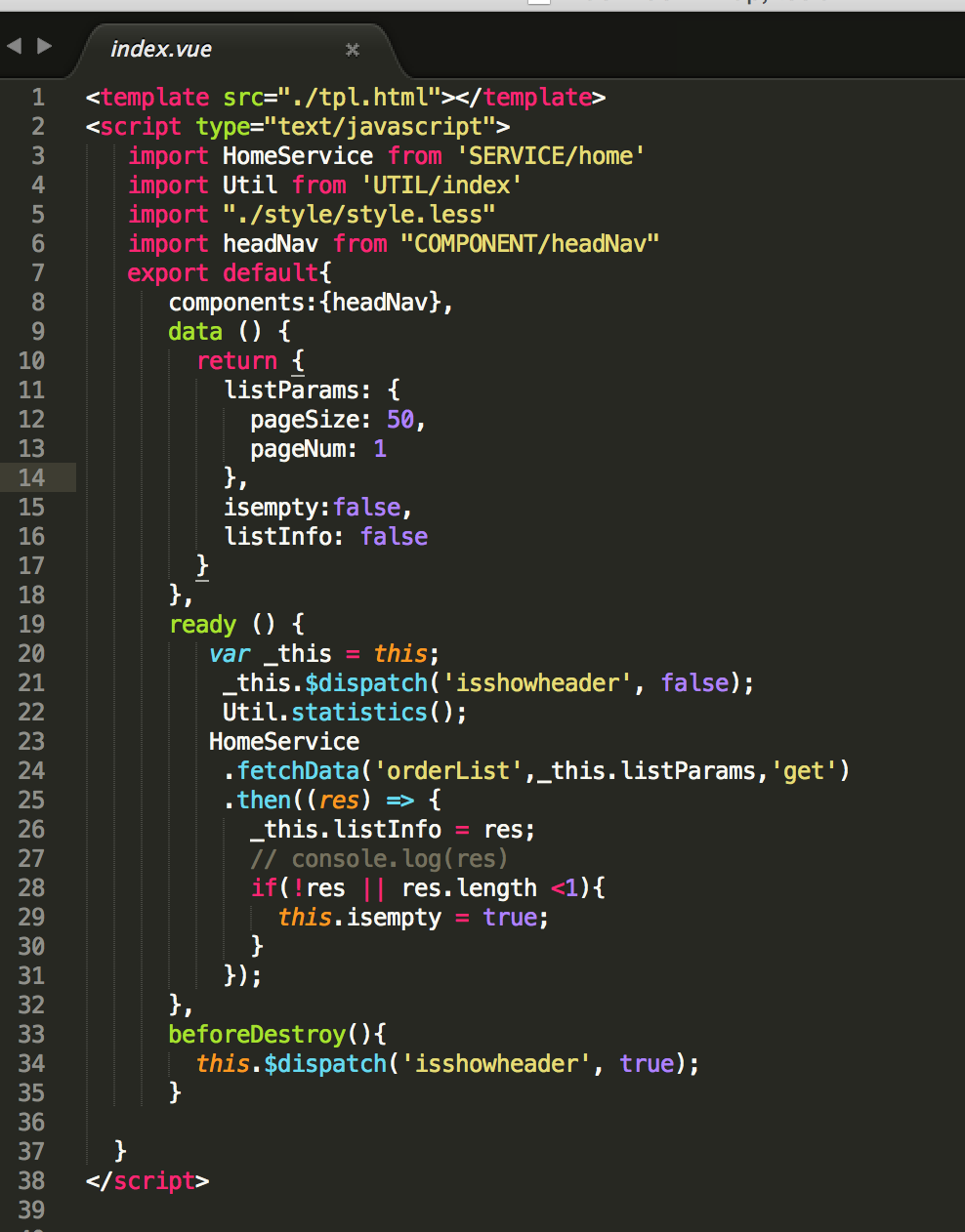
Task: Click the 'orderList' string
Action: coord(448,770)
